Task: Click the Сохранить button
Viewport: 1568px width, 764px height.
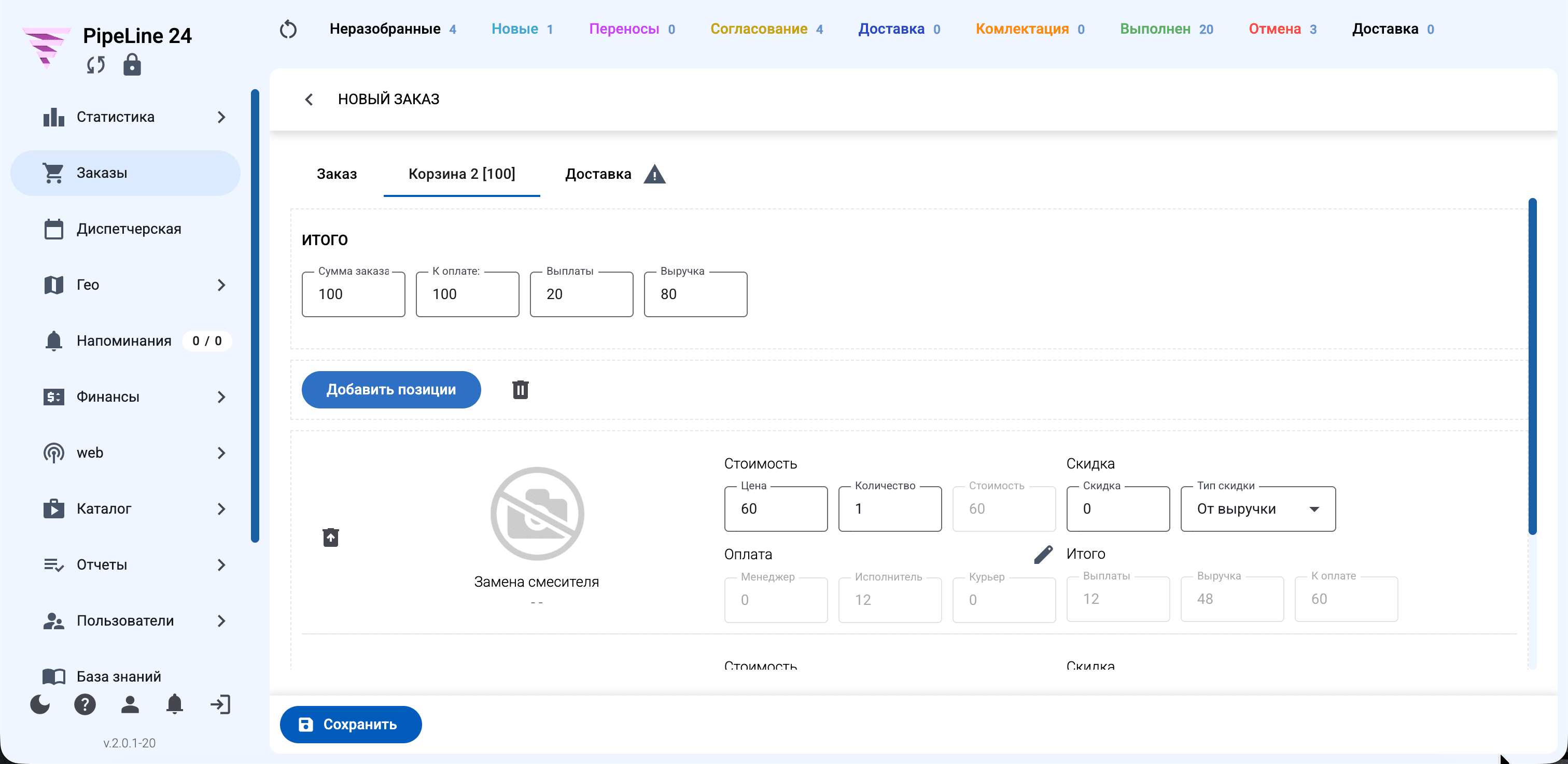Action: click(x=351, y=724)
